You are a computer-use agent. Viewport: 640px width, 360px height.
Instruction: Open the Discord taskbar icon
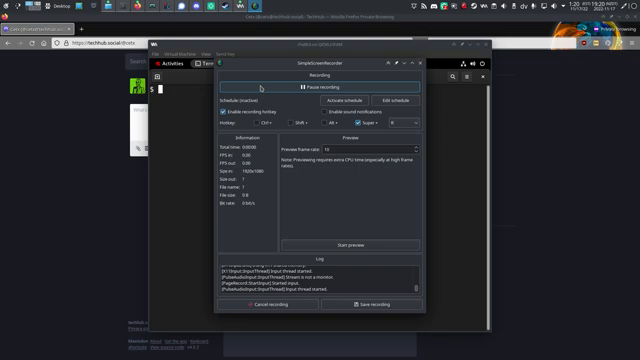[196, 6]
